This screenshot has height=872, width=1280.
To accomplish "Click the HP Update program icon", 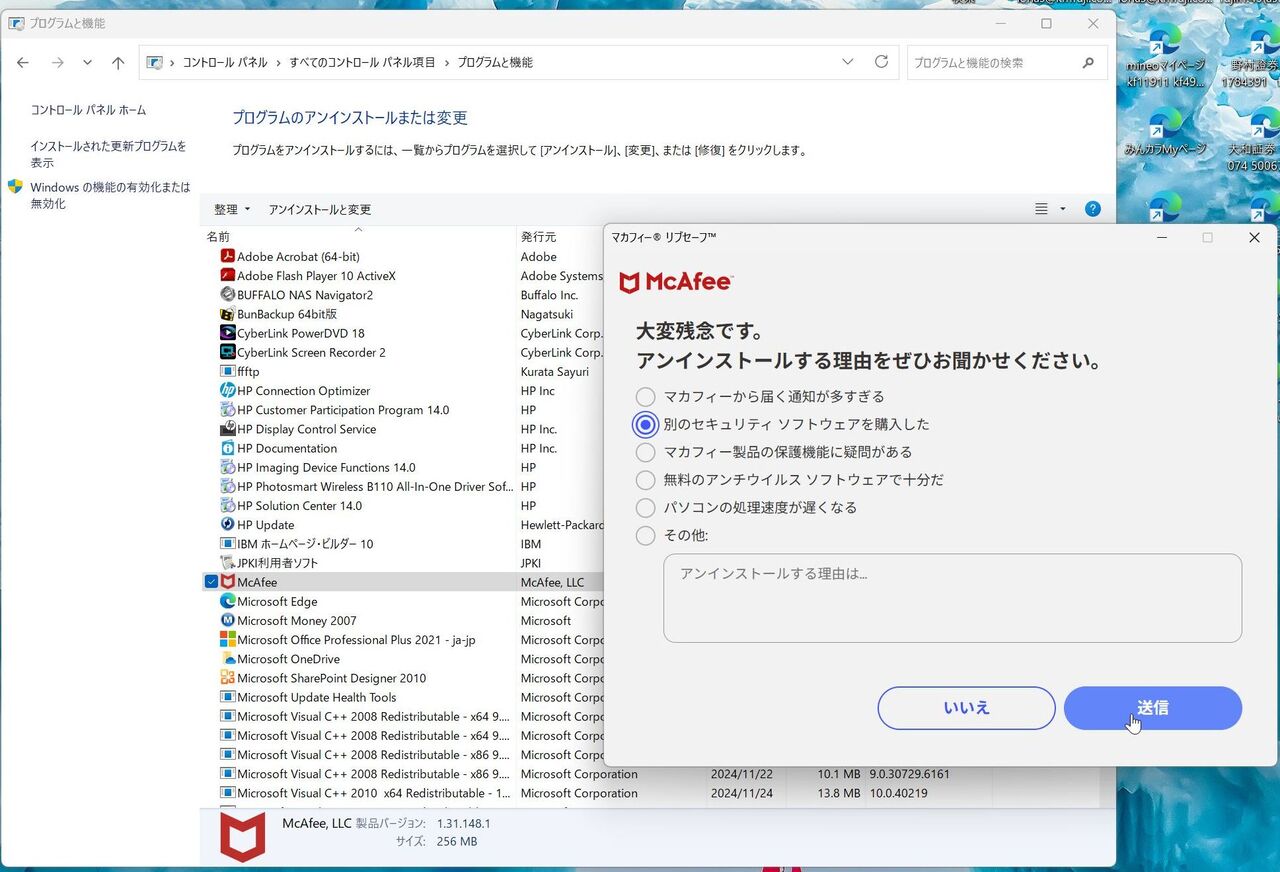I will pos(228,525).
